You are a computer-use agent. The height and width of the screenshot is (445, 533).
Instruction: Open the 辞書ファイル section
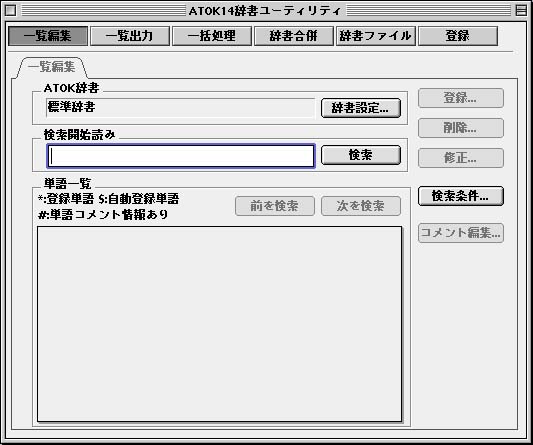[x=376, y=36]
